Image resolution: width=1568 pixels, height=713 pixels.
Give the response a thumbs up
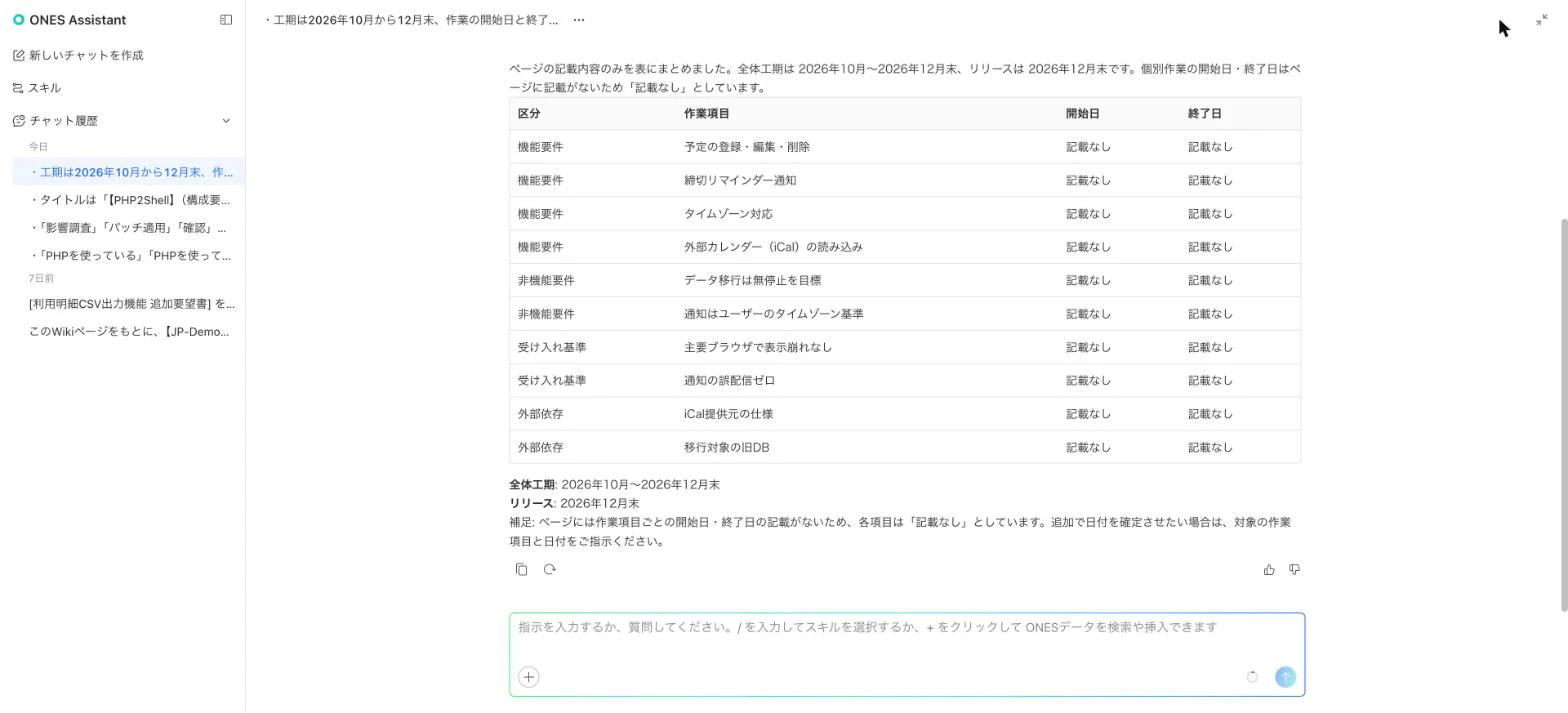click(1269, 569)
